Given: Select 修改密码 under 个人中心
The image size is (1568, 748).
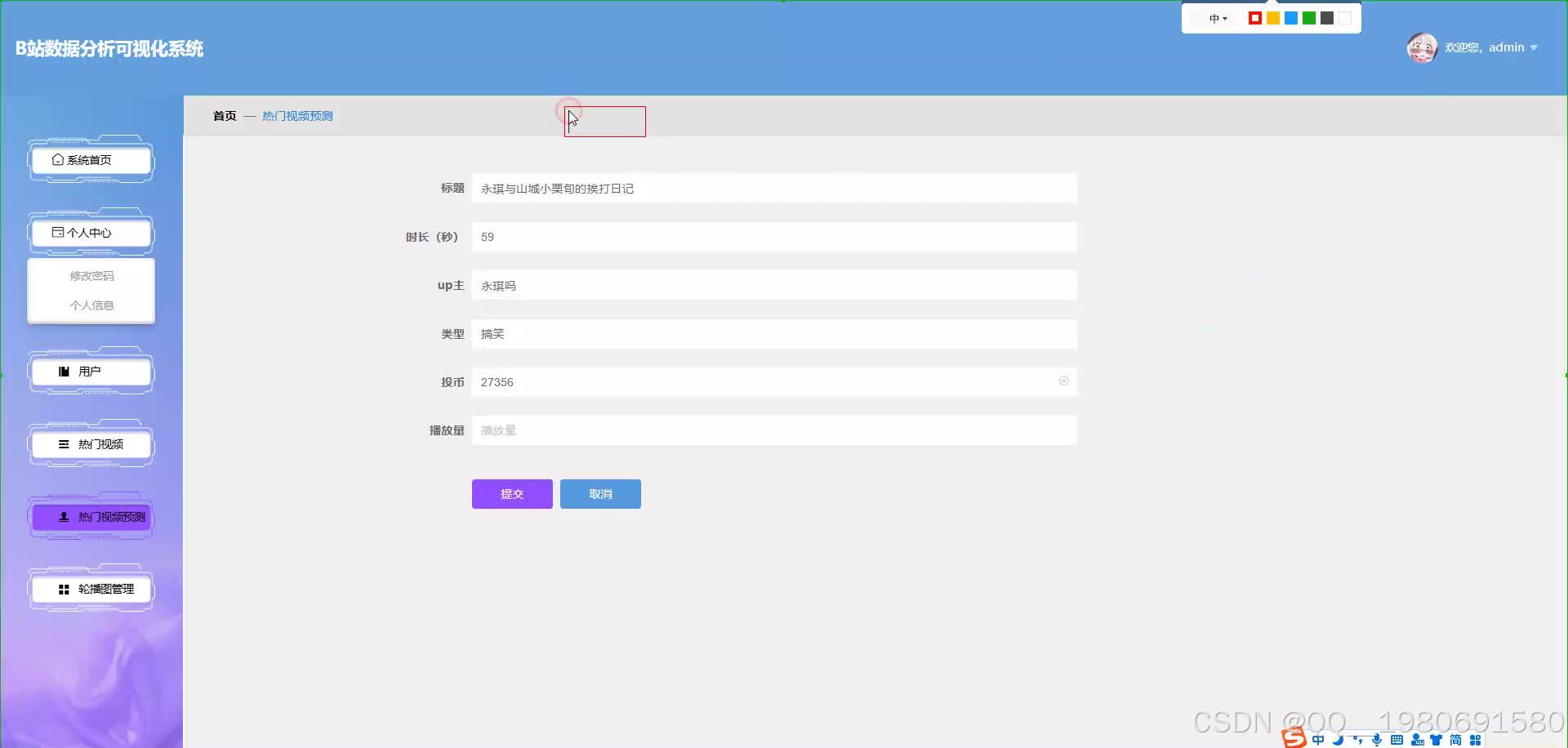Looking at the screenshot, I should click(x=92, y=275).
